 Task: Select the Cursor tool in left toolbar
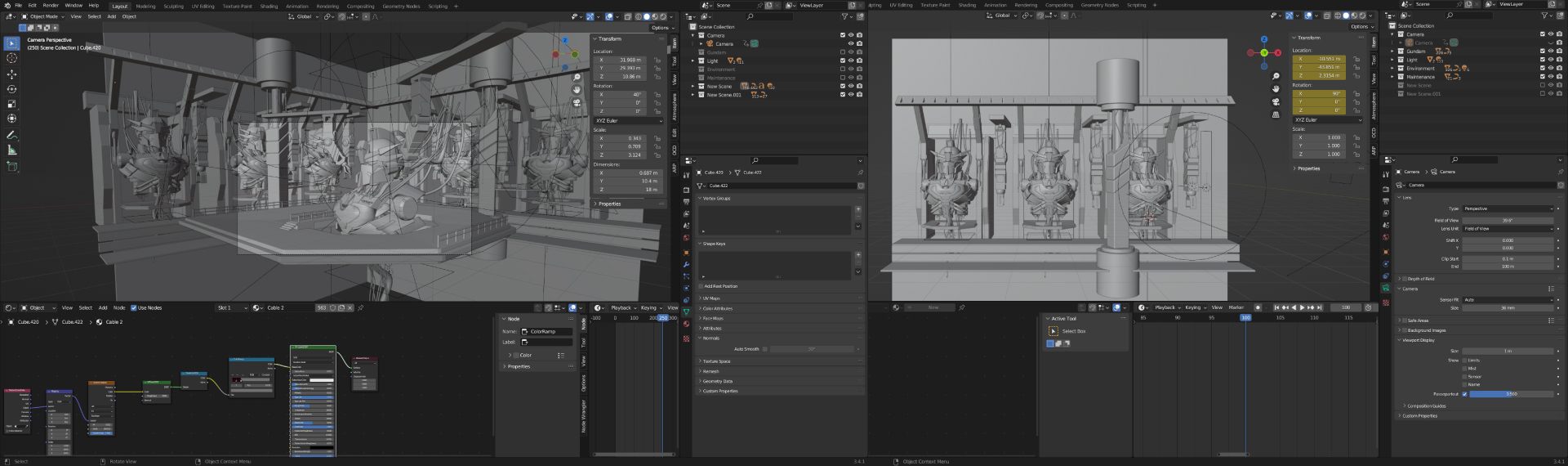tap(11, 58)
